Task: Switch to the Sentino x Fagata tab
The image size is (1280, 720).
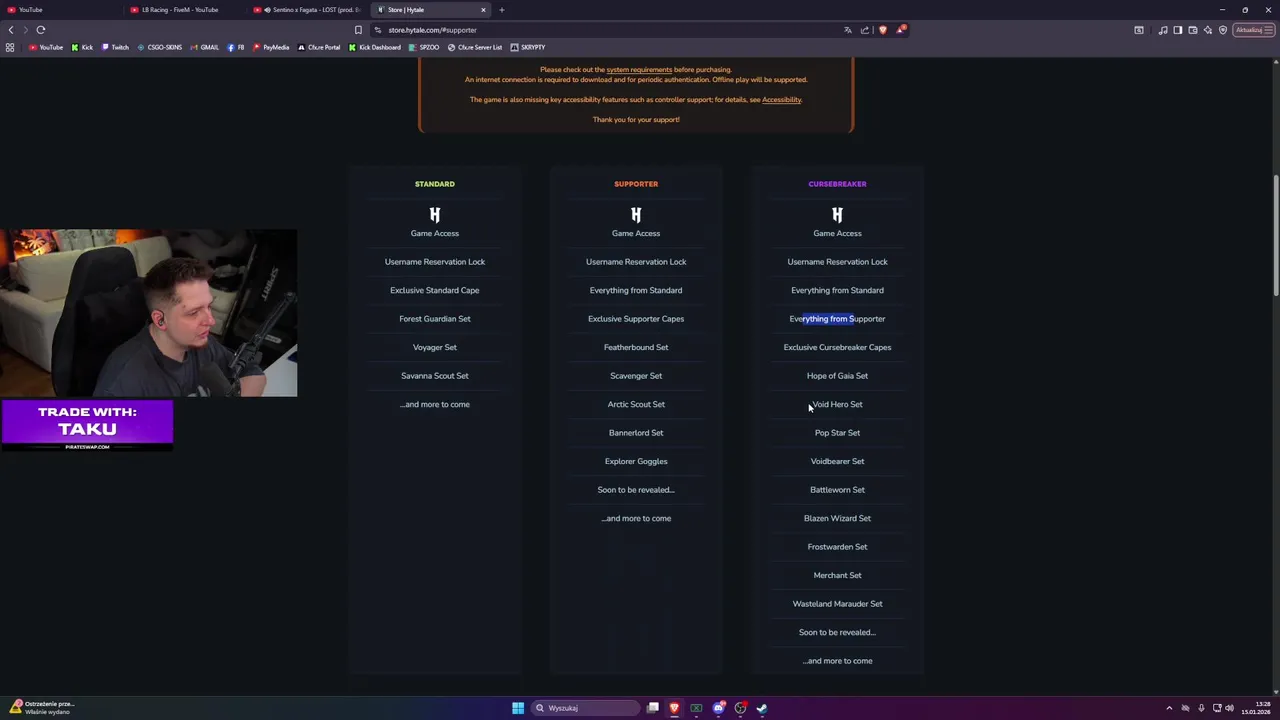Action: point(309,10)
